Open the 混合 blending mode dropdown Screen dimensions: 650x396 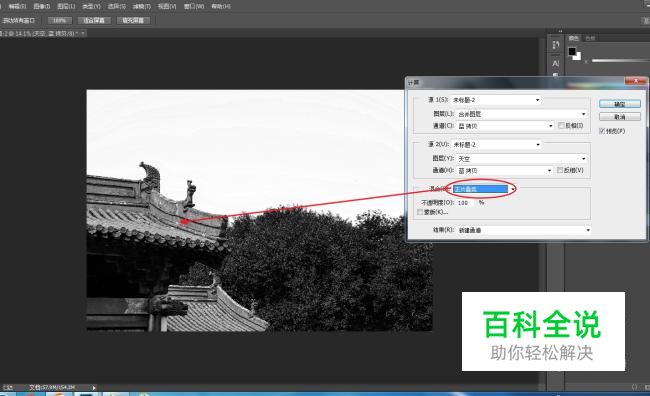coord(484,189)
